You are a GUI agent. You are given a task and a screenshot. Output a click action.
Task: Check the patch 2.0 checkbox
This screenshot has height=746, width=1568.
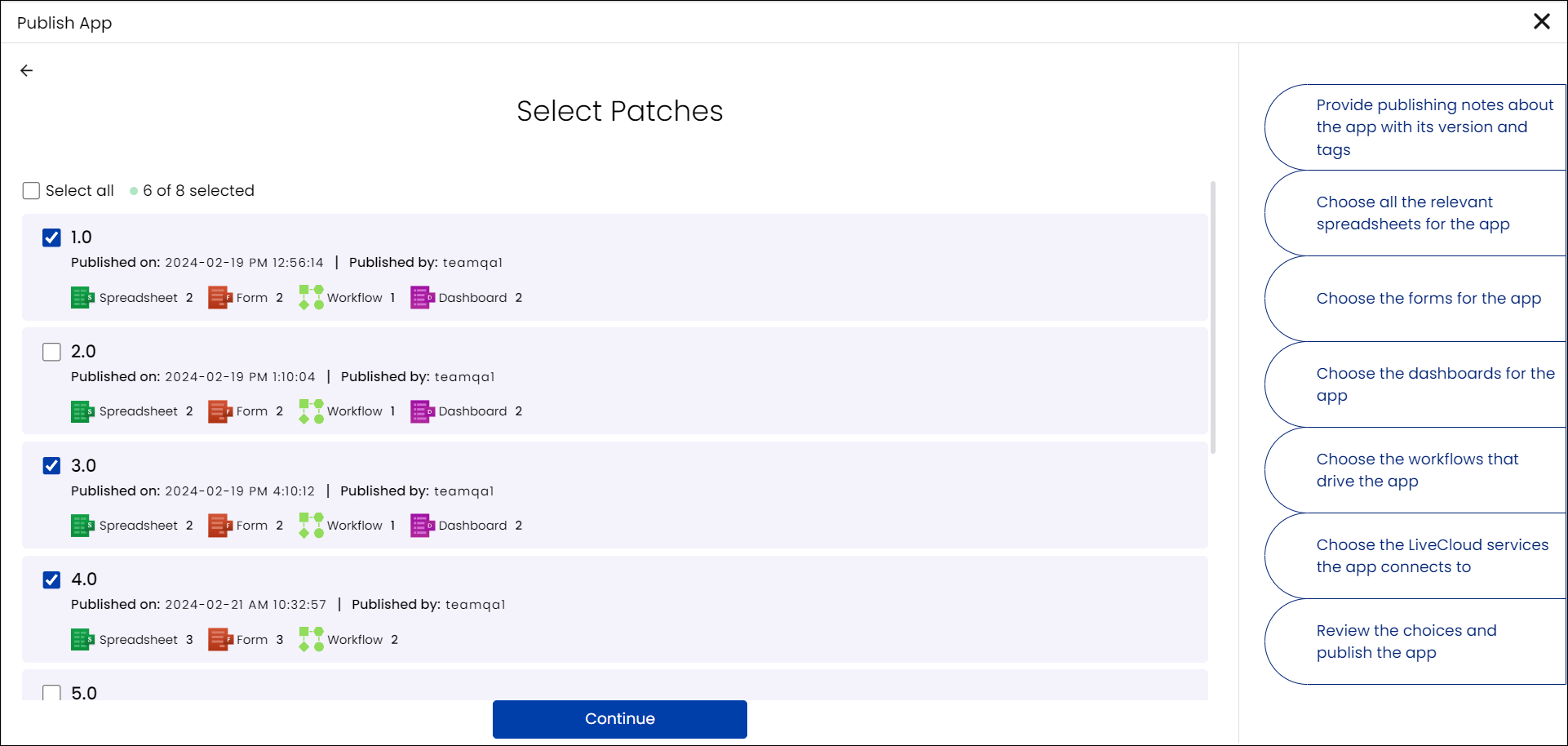tap(51, 352)
